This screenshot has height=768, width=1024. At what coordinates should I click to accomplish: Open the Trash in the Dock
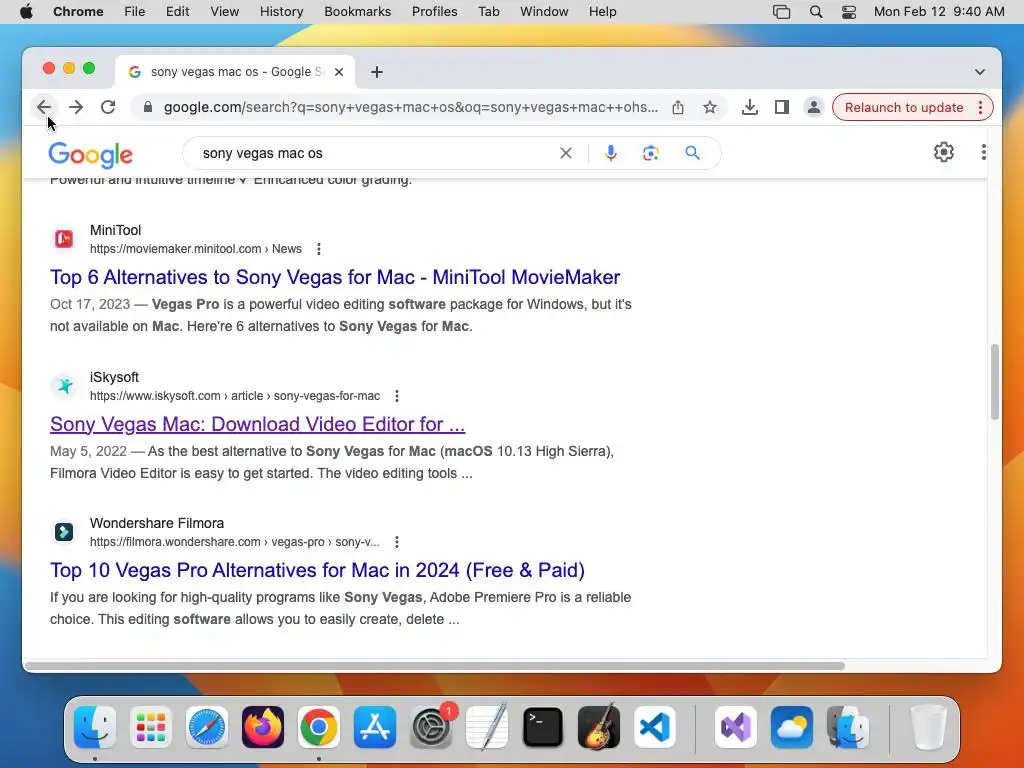click(x=929, y=727)
